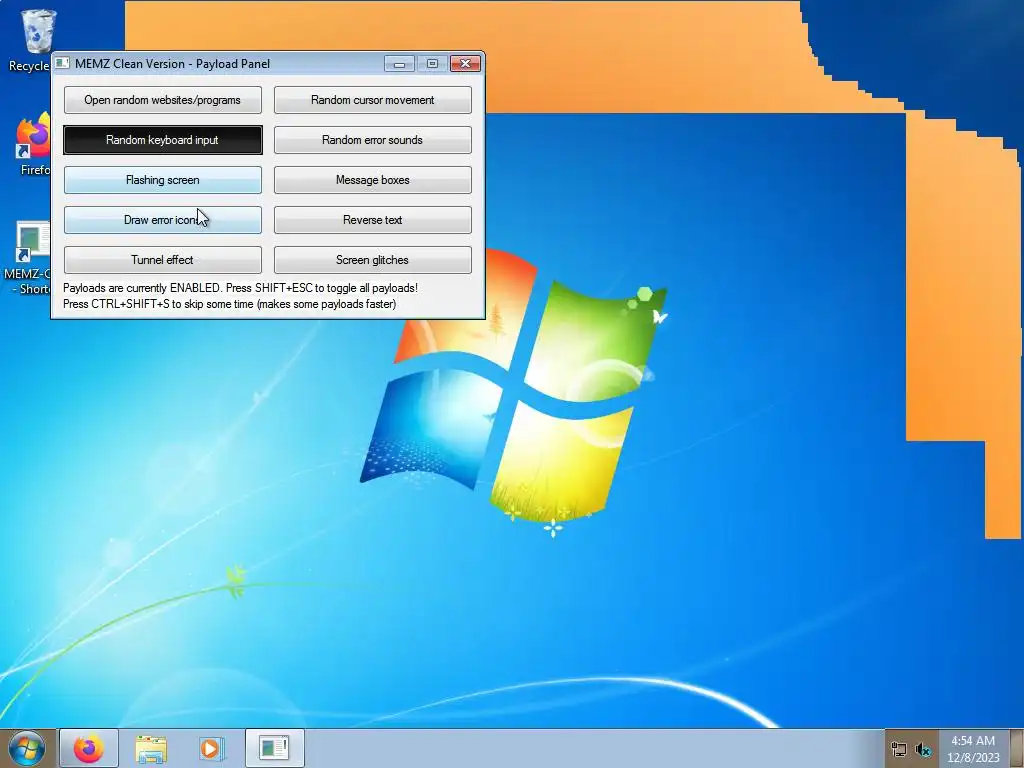Launch Firefox from the taskbar
This screenshot has height=768, width=1024.
(x=89, y=748)
